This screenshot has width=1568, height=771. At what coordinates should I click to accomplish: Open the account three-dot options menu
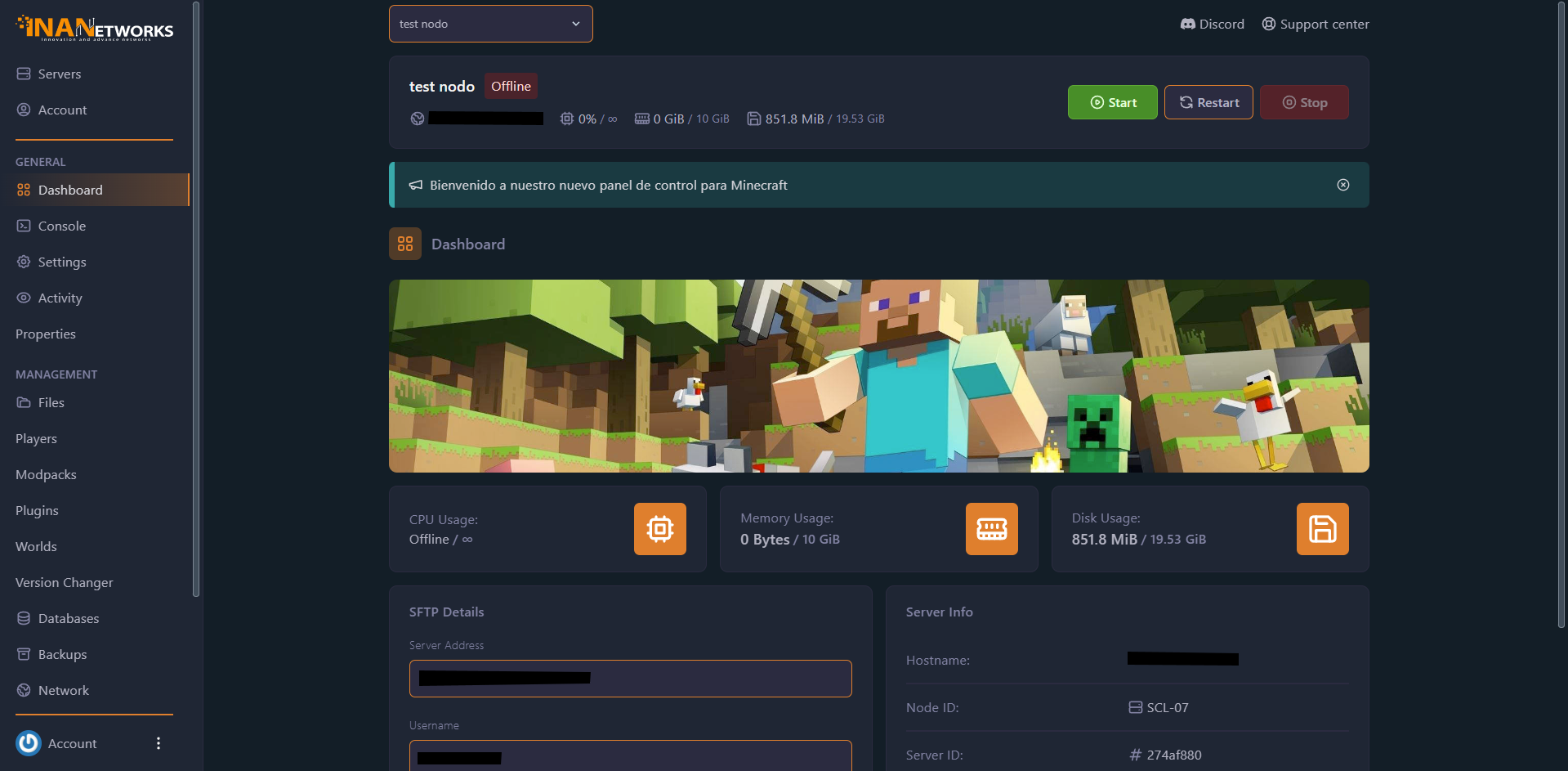159,743
